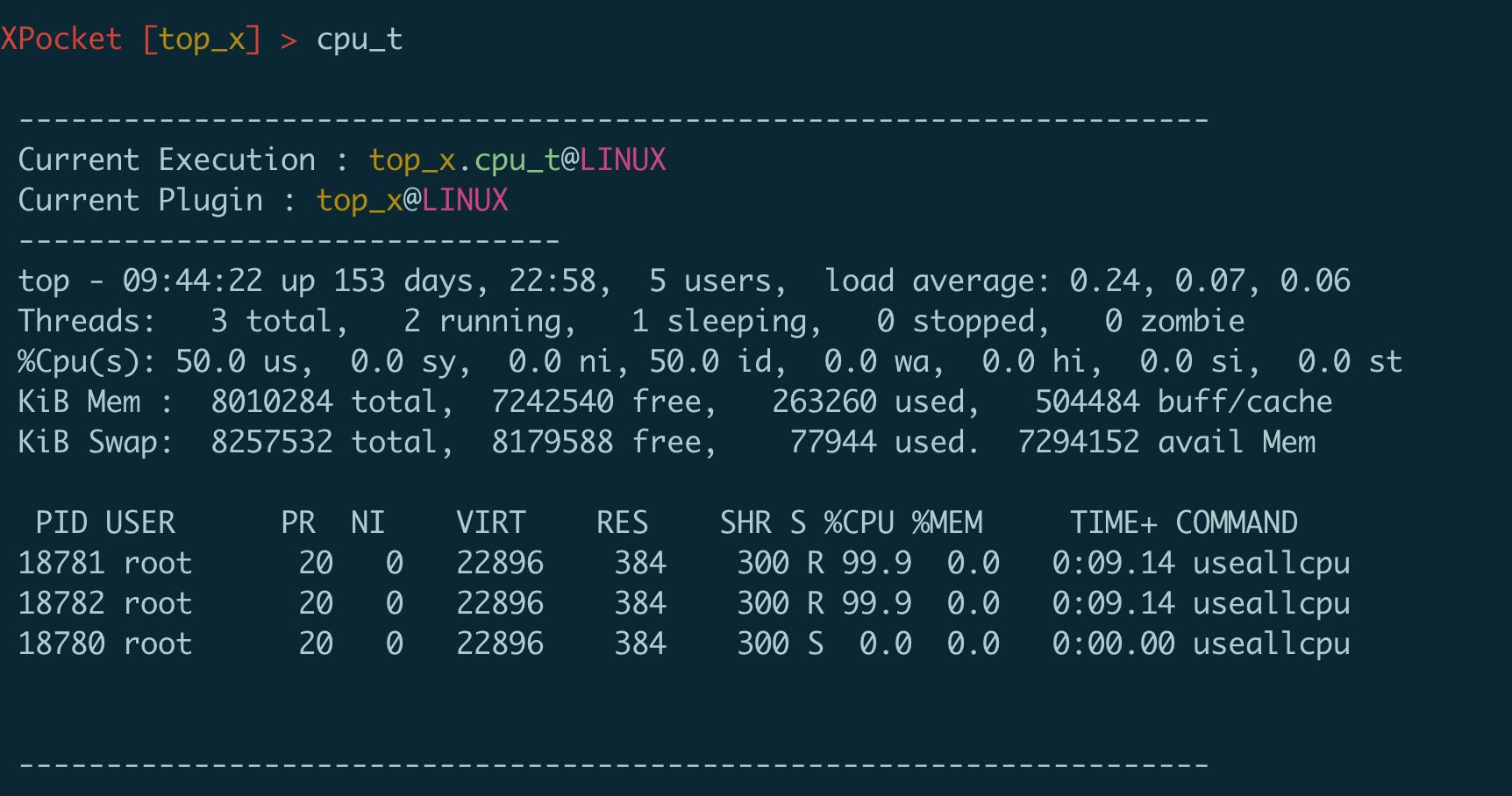This screenshot has width=1512, height=796.
Task: Click the TIME+ column header
Action: click(1114, 523)
